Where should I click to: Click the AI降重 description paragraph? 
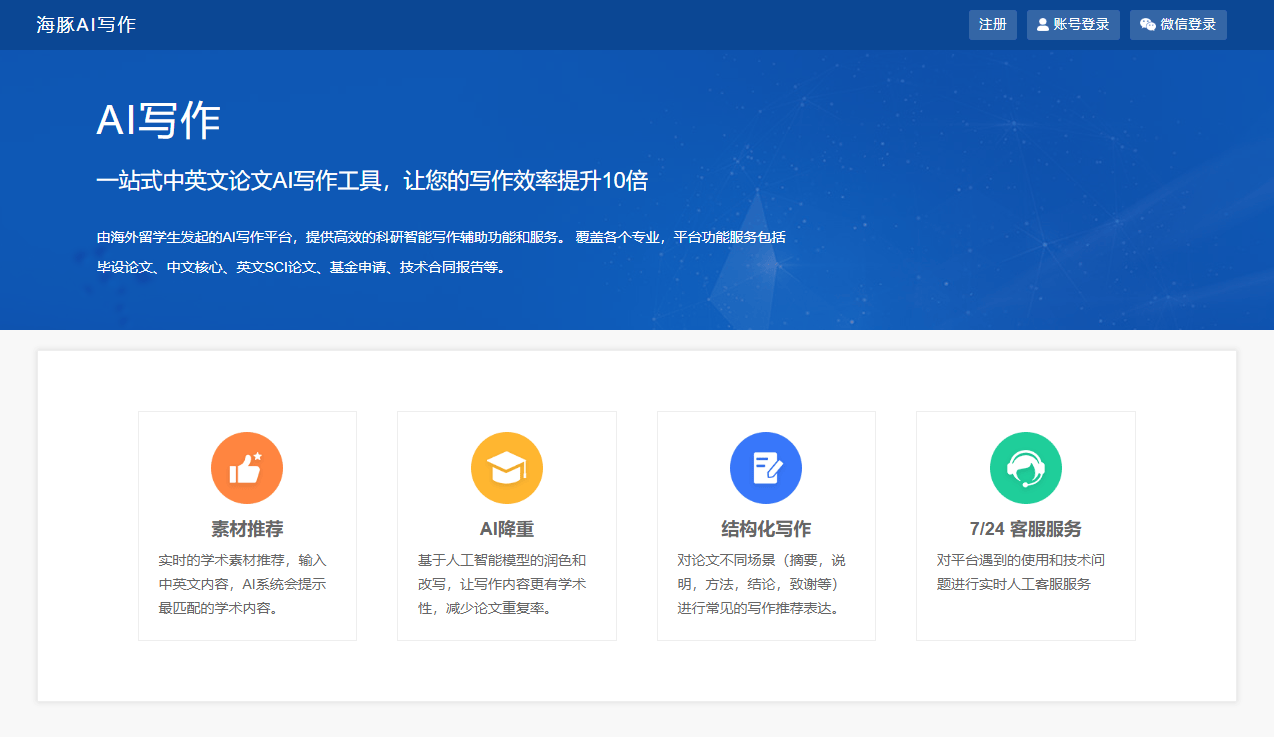tap(502, 584)
